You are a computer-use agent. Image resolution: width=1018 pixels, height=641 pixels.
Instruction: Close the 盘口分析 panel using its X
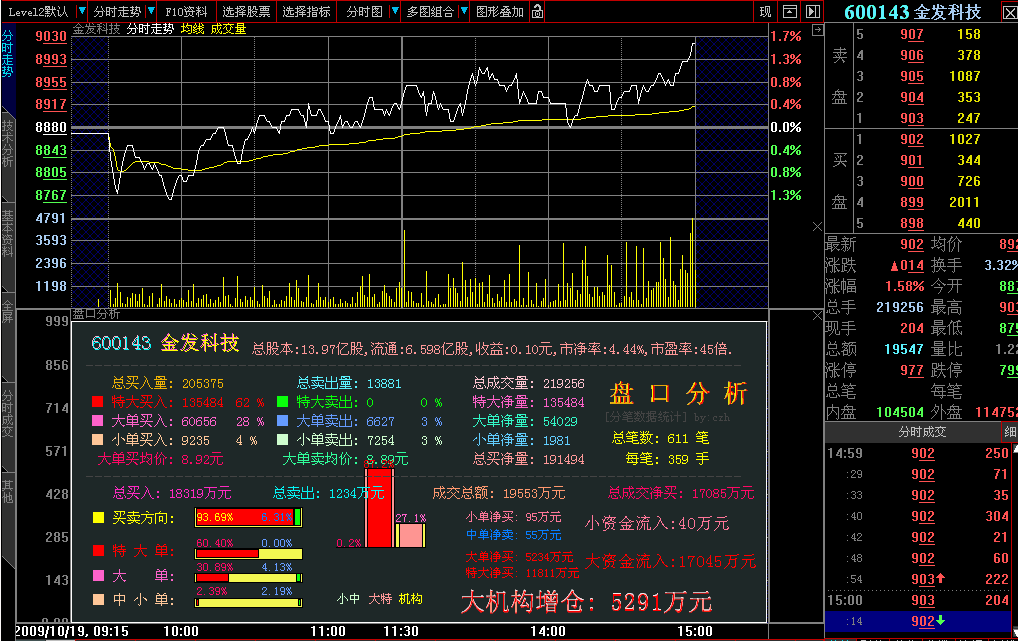pos(817,315)
